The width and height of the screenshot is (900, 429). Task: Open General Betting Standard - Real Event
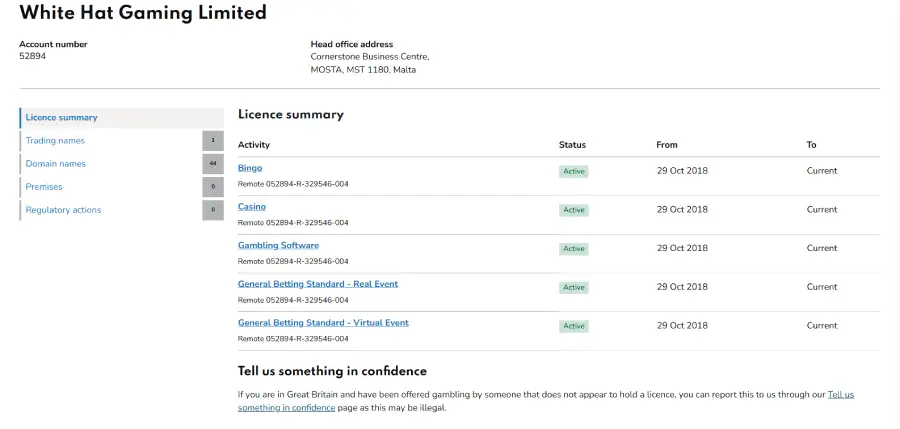[x=317, y=284]
